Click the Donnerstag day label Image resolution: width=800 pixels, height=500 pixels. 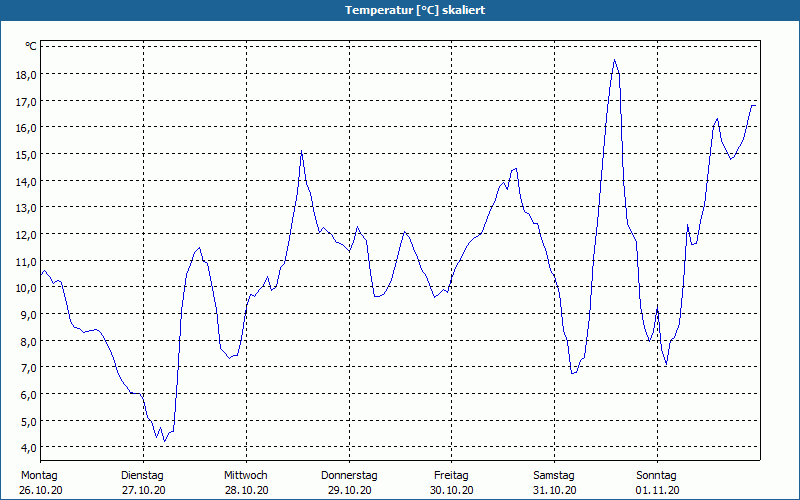click(x=349, y=476)
